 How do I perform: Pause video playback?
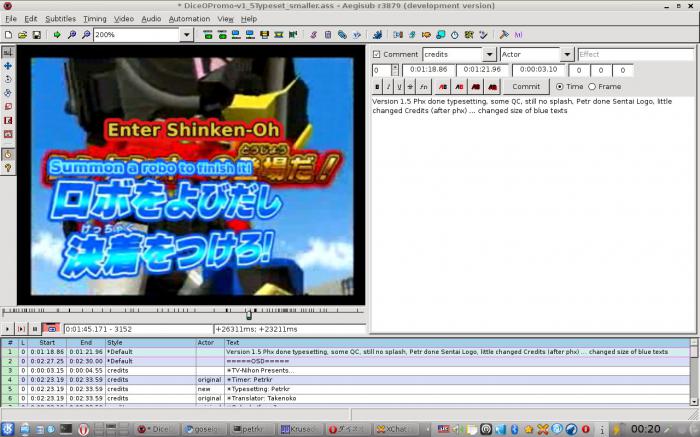point(35,329)
